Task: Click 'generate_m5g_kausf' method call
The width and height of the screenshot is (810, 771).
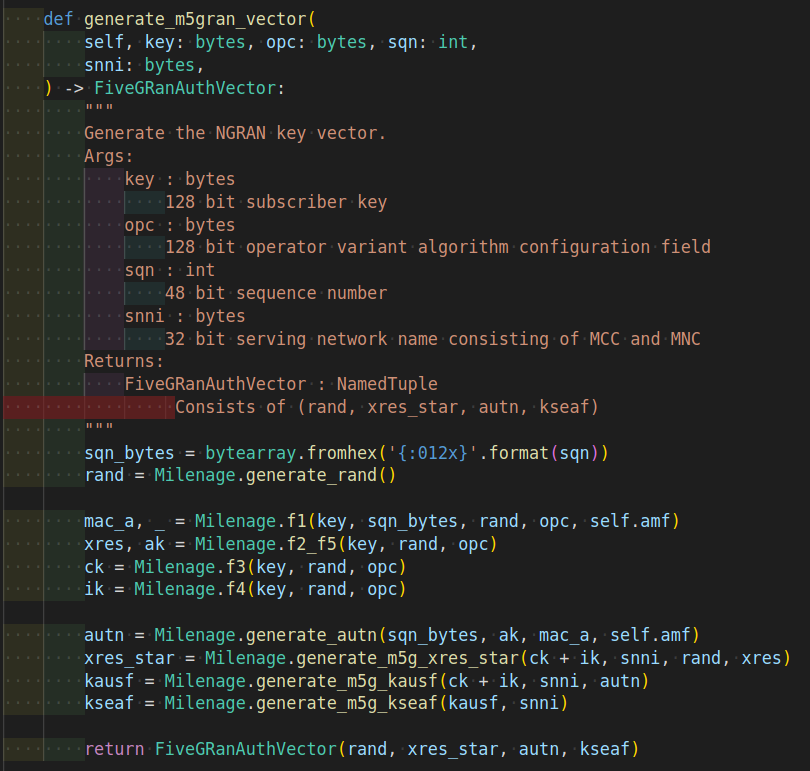Action: [347, 681]
